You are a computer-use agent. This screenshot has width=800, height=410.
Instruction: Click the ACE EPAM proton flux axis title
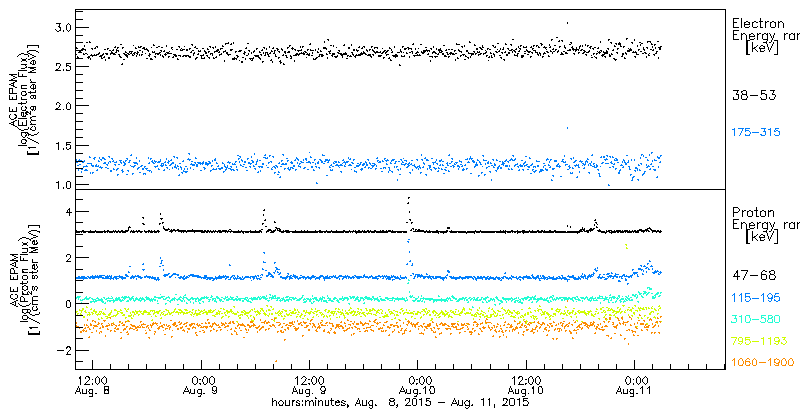tap(22, 280)
